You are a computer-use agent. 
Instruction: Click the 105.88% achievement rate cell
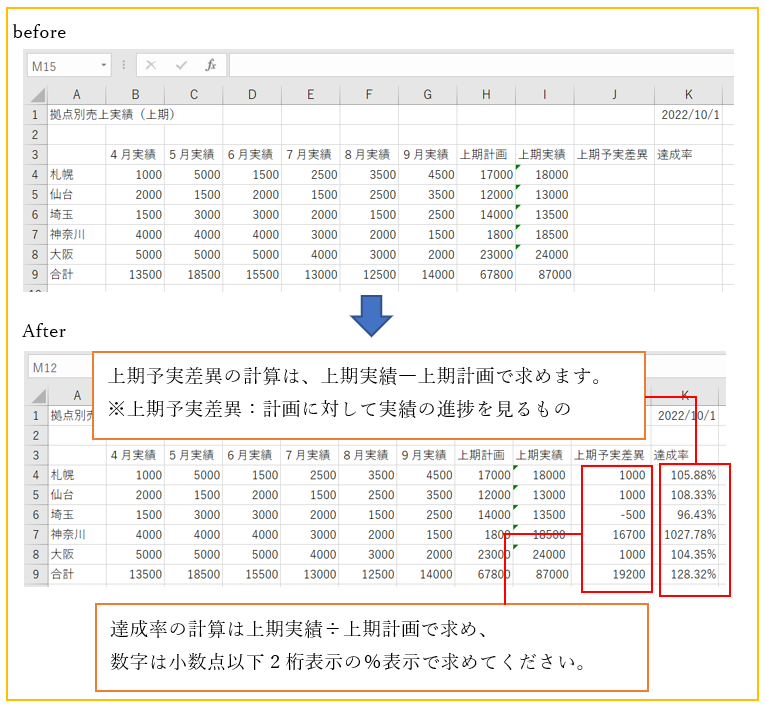[689, 475]
